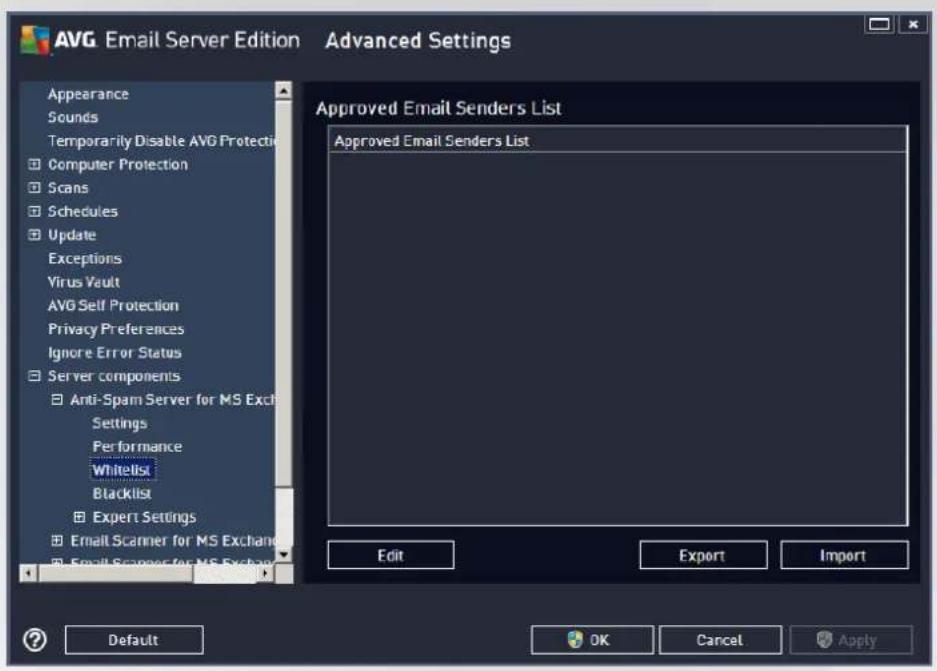The image size is (937, 671).
Task: Select the Schedules item
Action: point(82,211)
